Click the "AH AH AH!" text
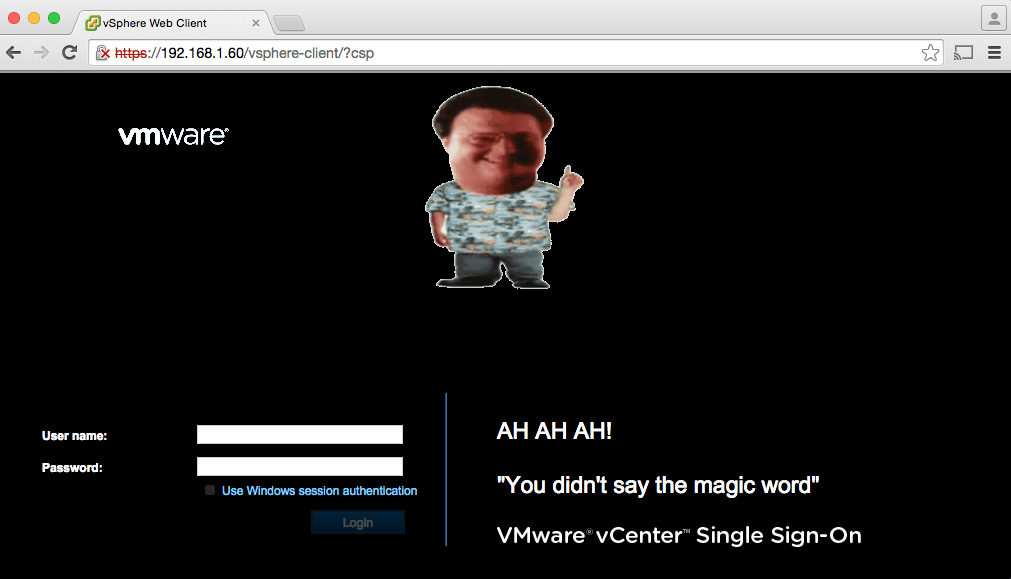This screenshot has width=1011, height=579. [x=554, y=431]
